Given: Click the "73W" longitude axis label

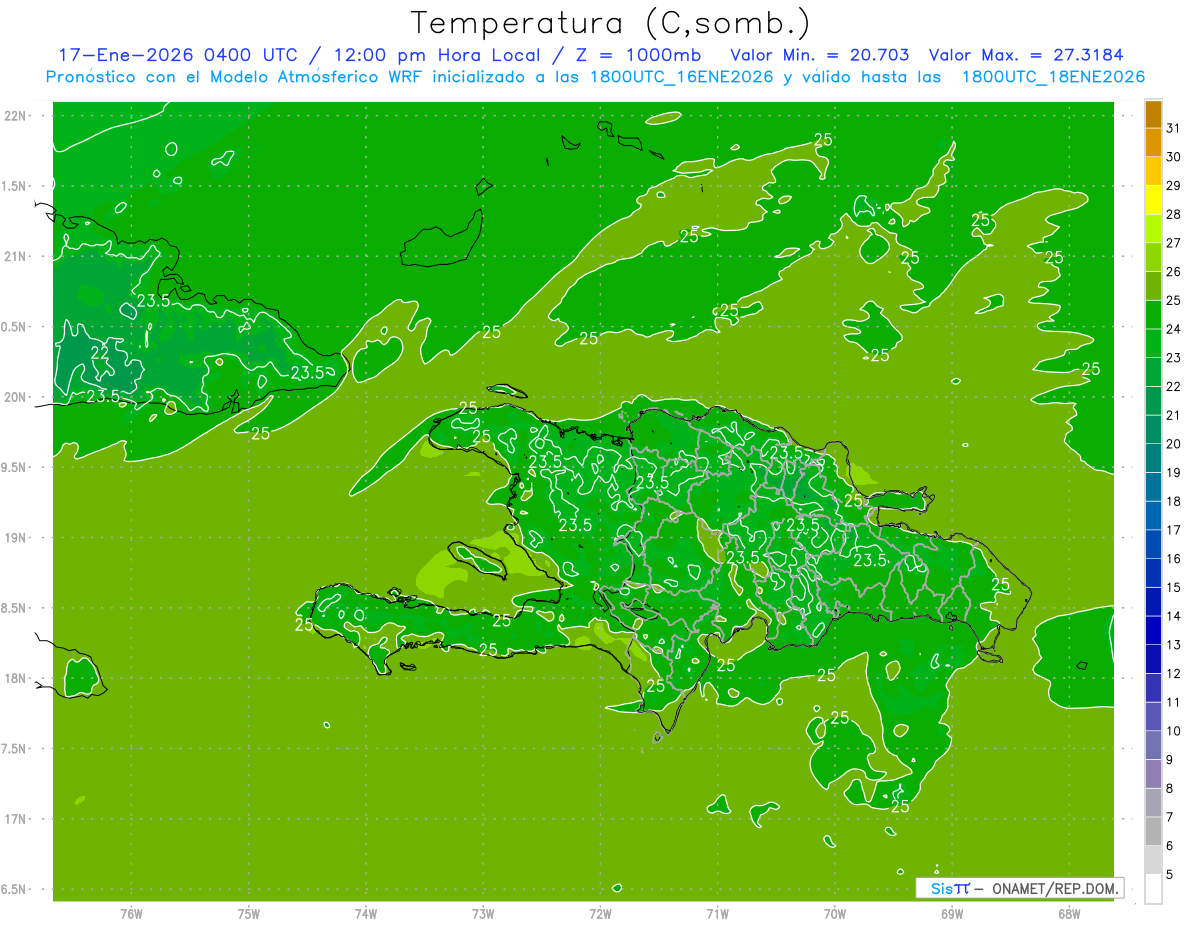Looking at the screenshot, I should coord(483,913).
